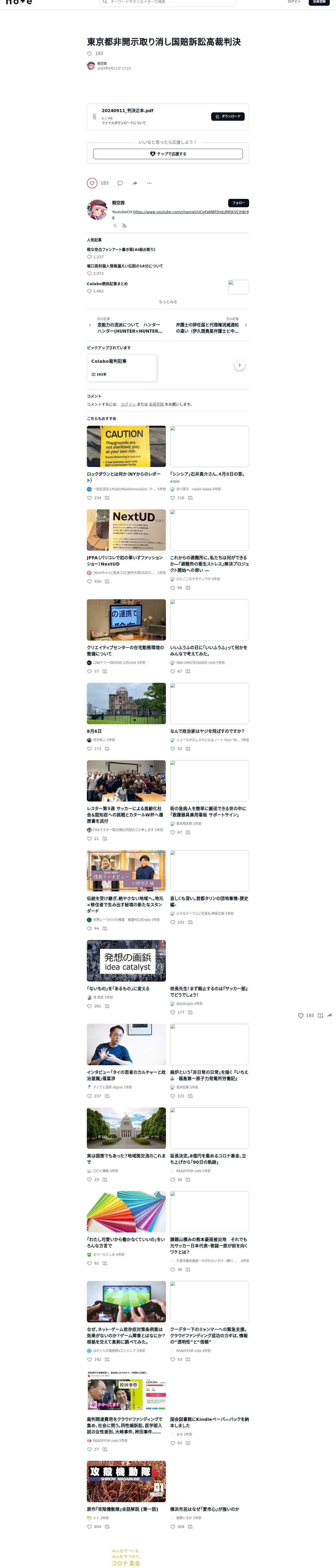The height and width of the screenshot is (1568, 336).
Task: Like the ロックダウンとは何か article (234 hearts)
Action: (90, 498)
